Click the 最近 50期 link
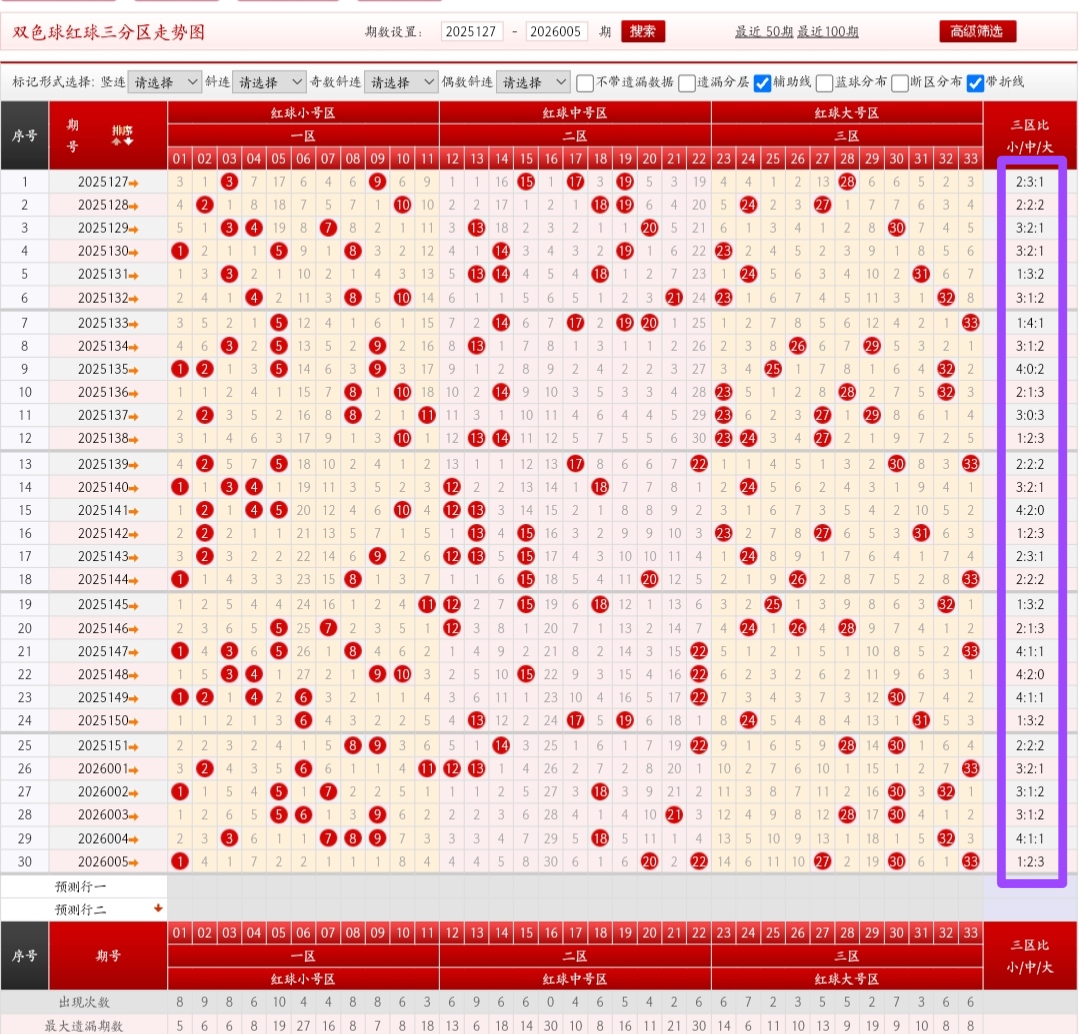Screen dimensions: 1080x1034 (764, 32)
